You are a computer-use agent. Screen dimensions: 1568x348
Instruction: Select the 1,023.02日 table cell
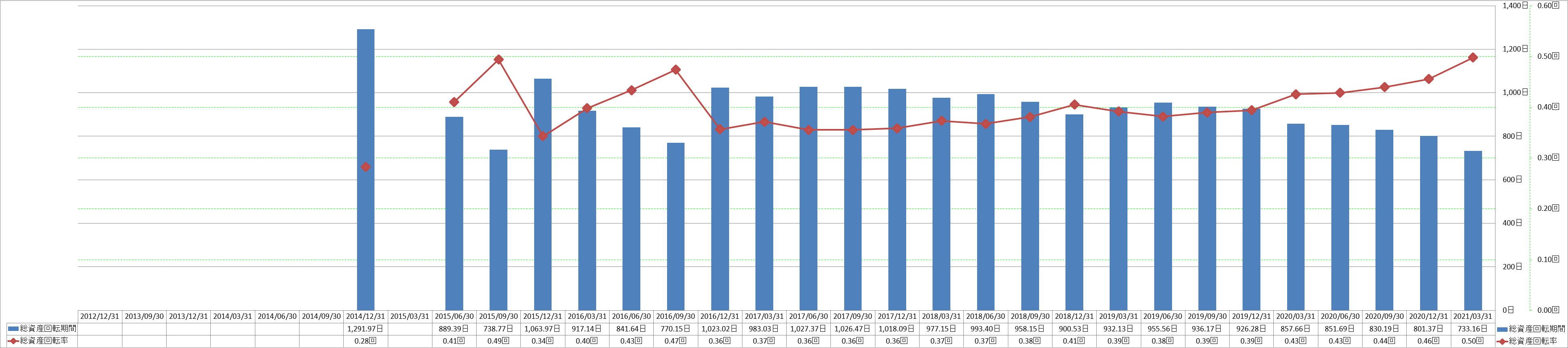[x=719, y=329]
